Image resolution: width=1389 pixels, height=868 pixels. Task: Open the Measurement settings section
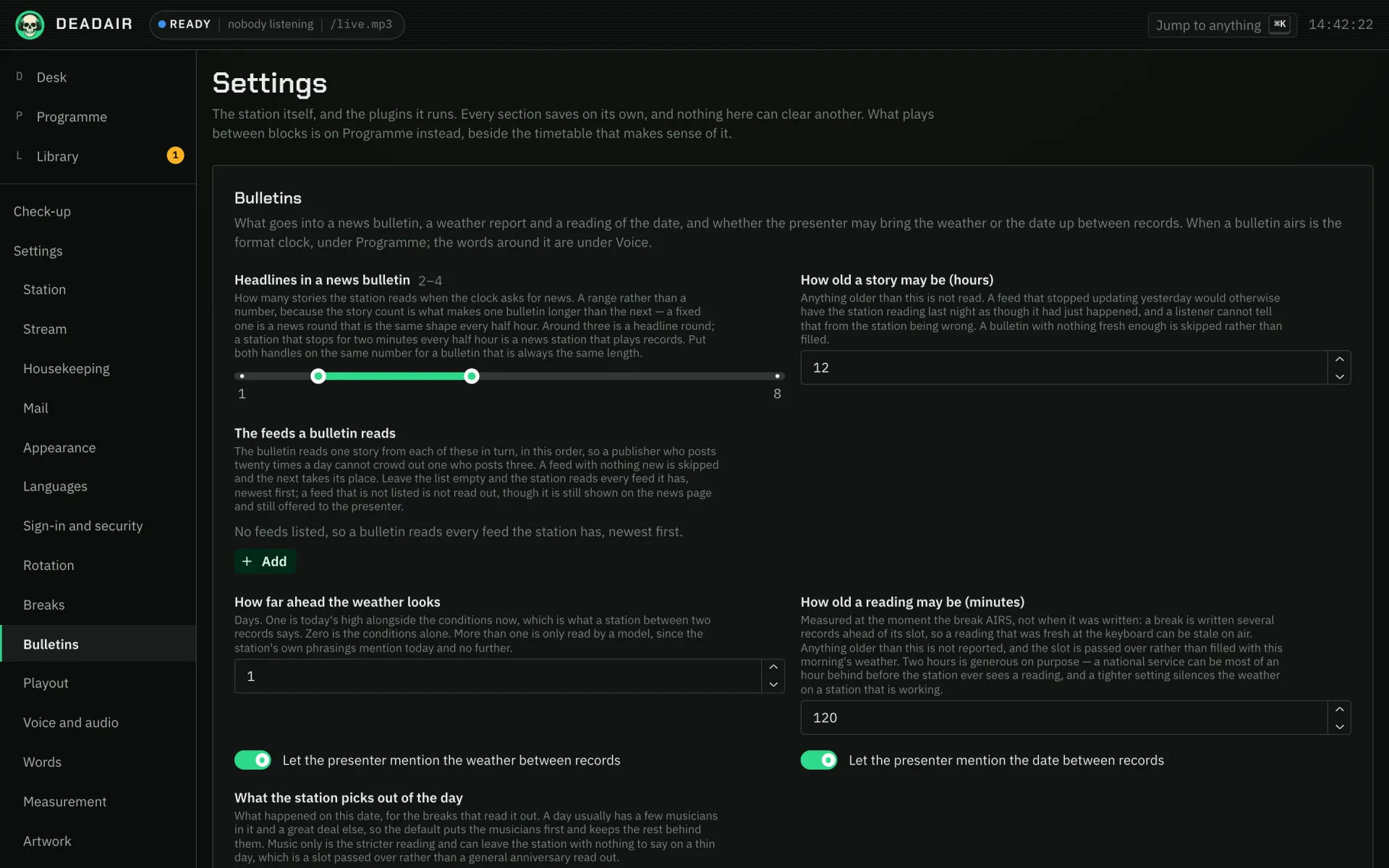click(x=98, y=801)
